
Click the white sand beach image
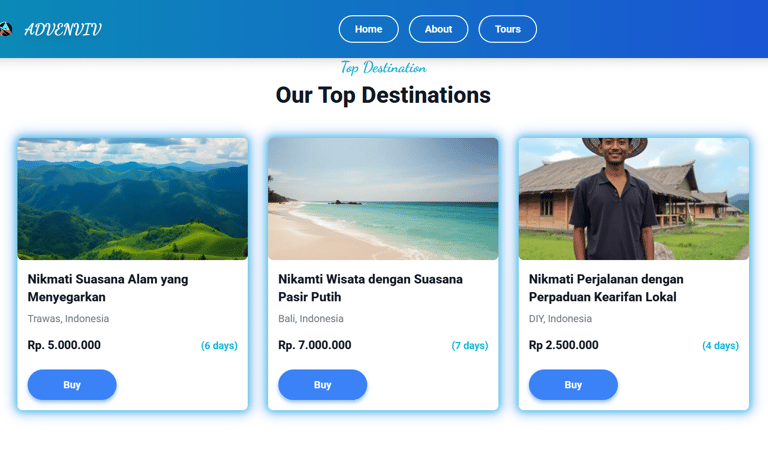tap(383, 199)
